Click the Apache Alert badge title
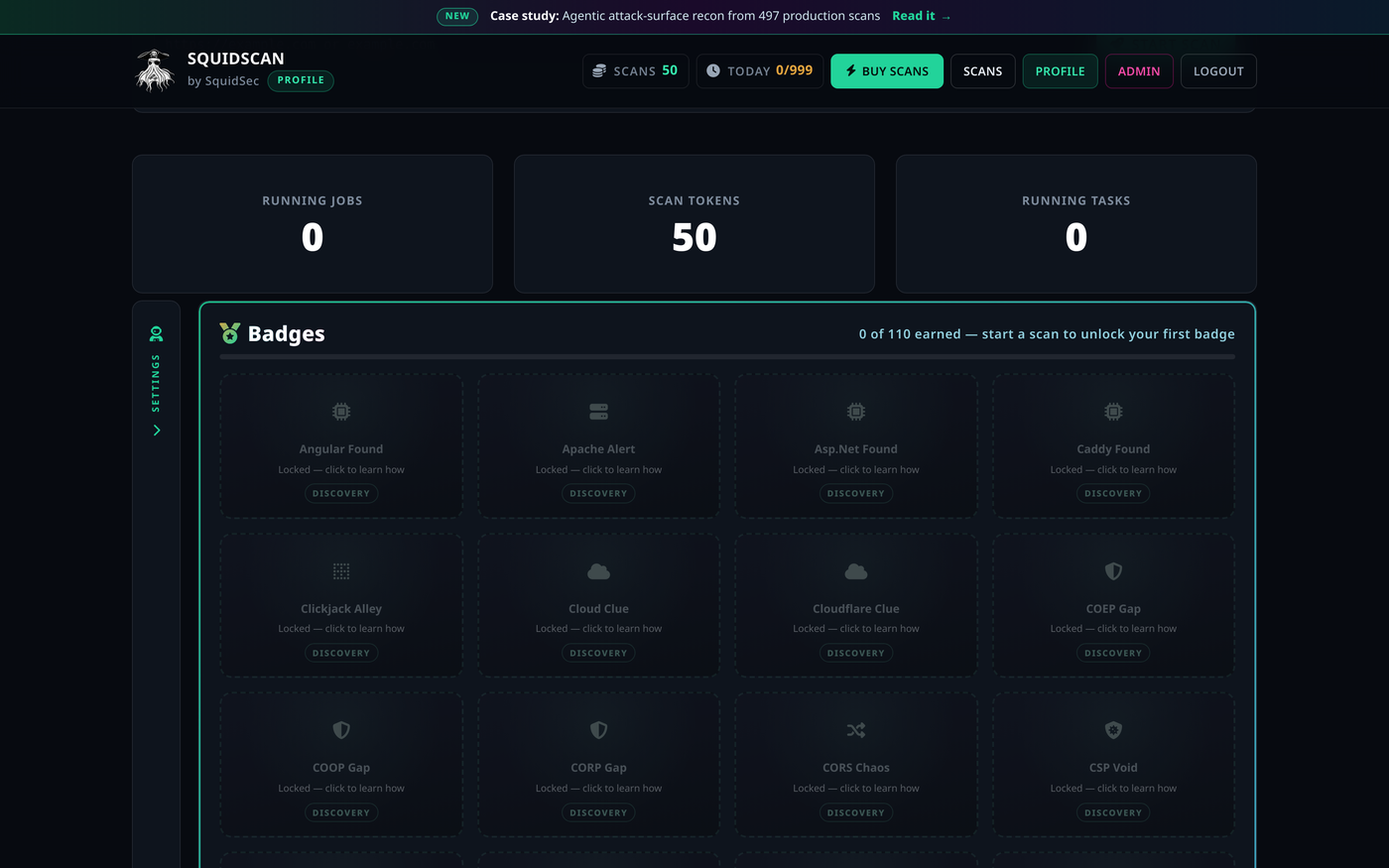Screen dimensions: 1389x868 pos(598,449)
